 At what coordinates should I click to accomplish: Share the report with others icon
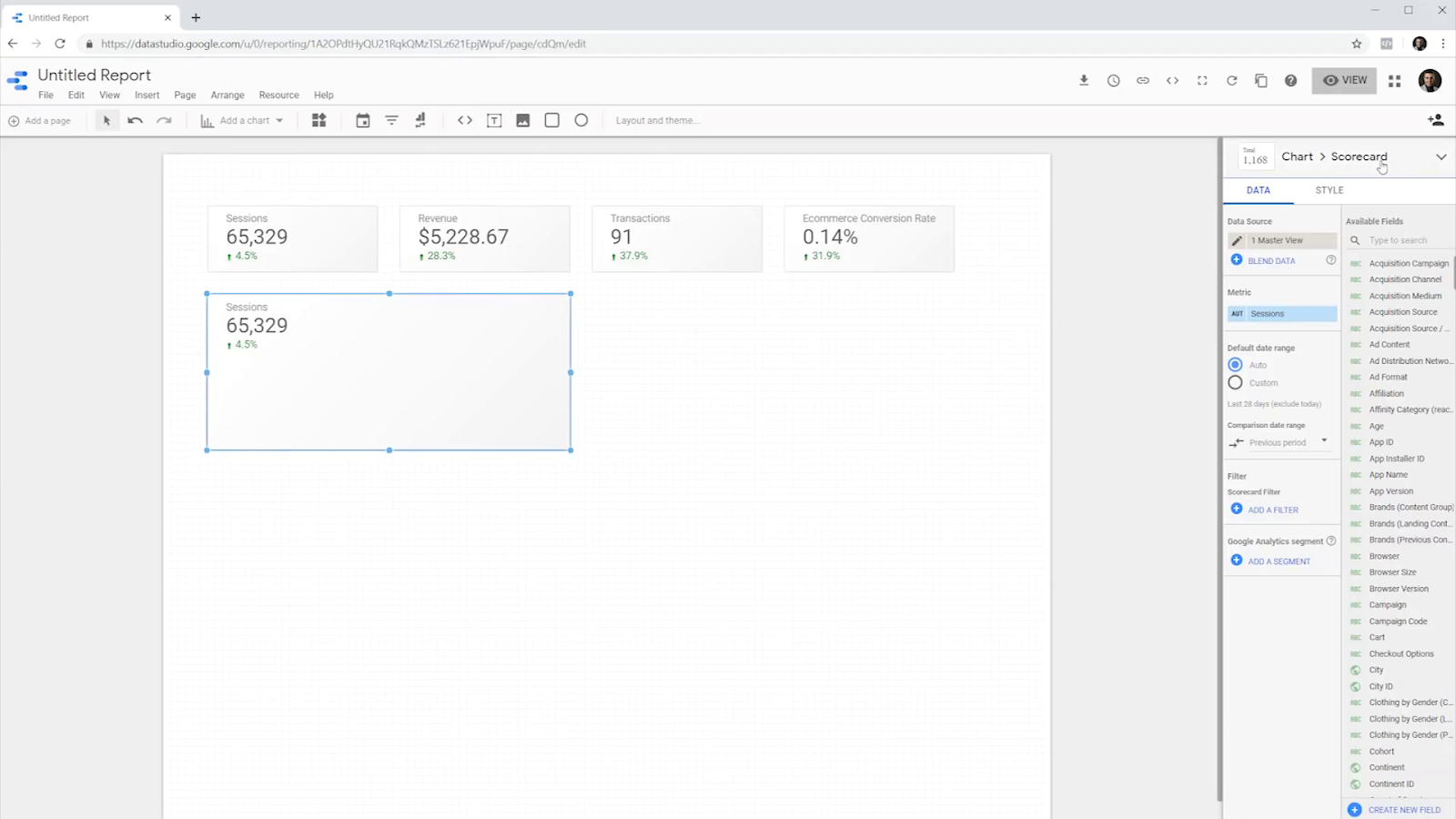click(x=1436, y=120)
